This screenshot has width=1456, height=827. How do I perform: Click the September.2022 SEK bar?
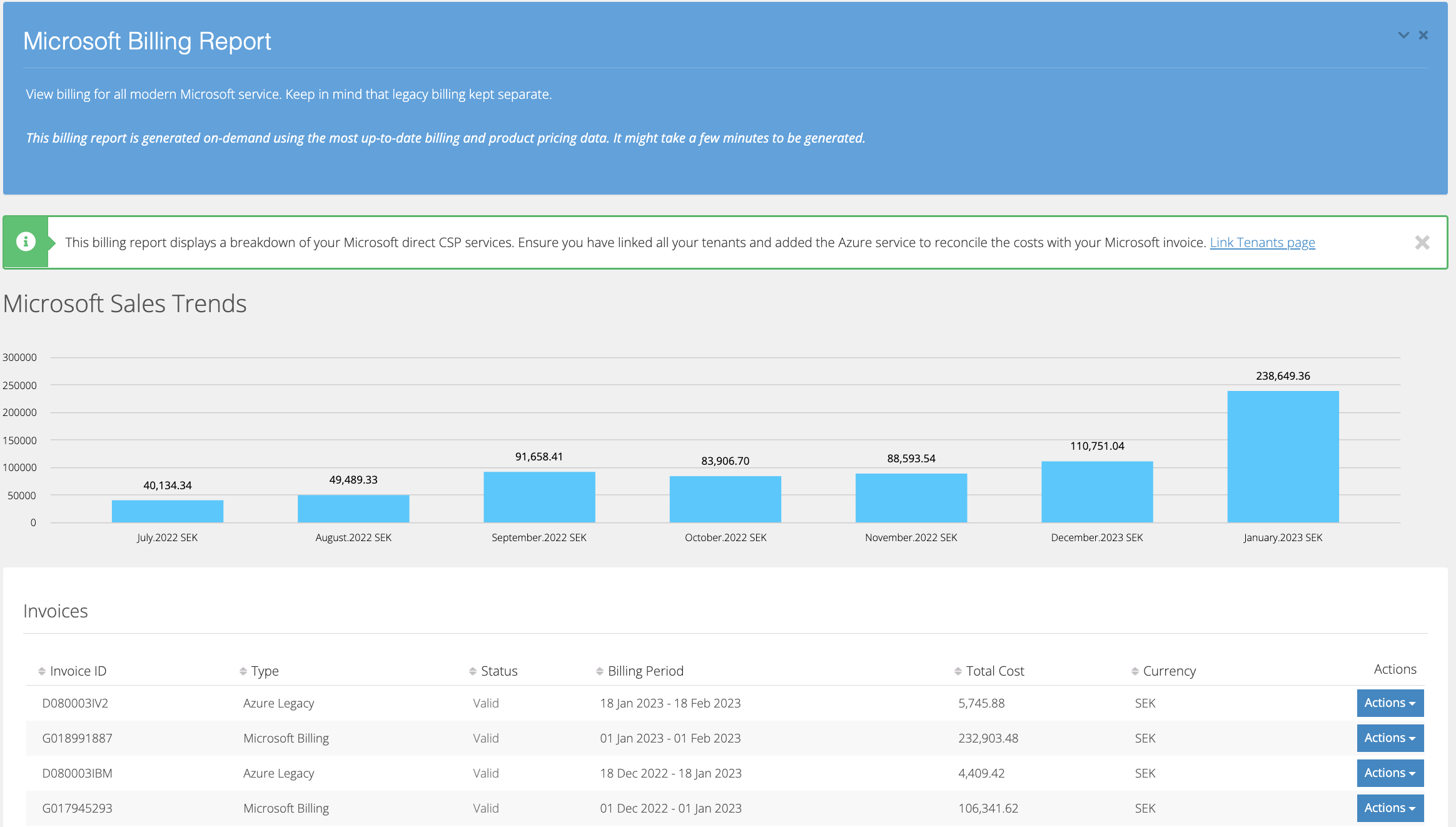(x=538, y=496)
